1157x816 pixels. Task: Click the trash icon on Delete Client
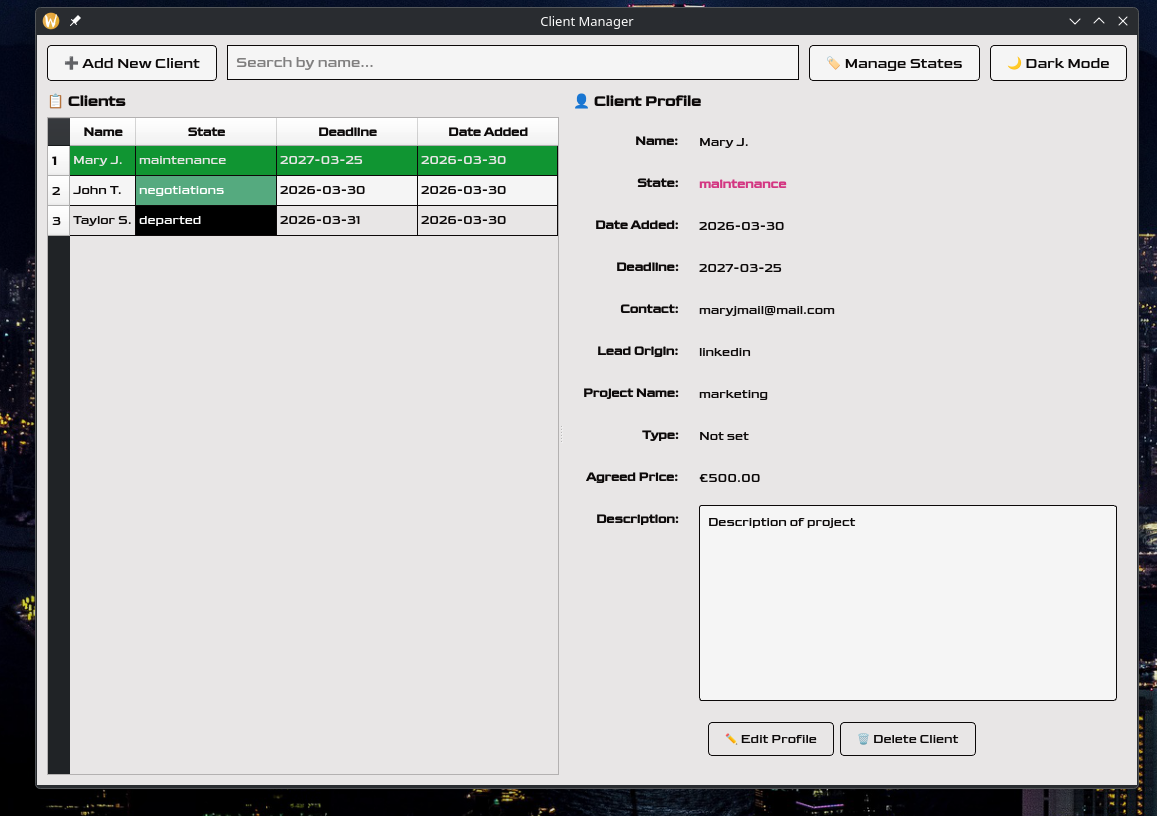coord(863,739)
